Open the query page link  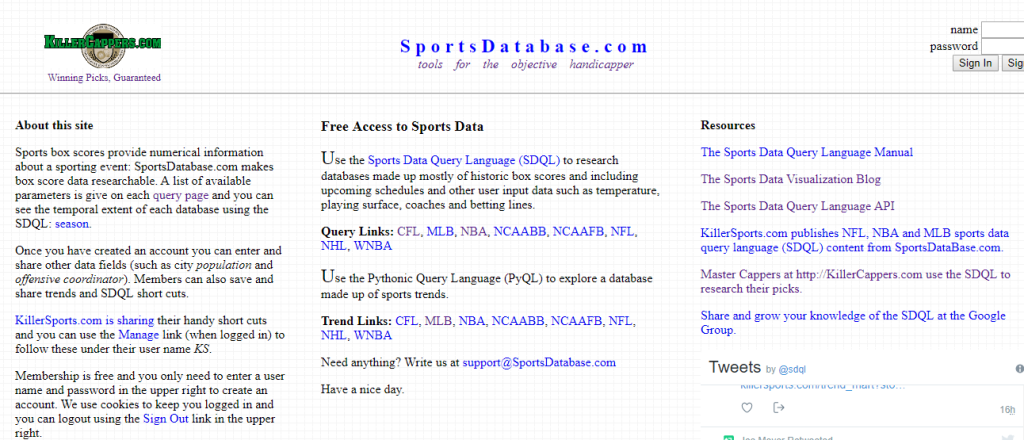tap(181, 195)
